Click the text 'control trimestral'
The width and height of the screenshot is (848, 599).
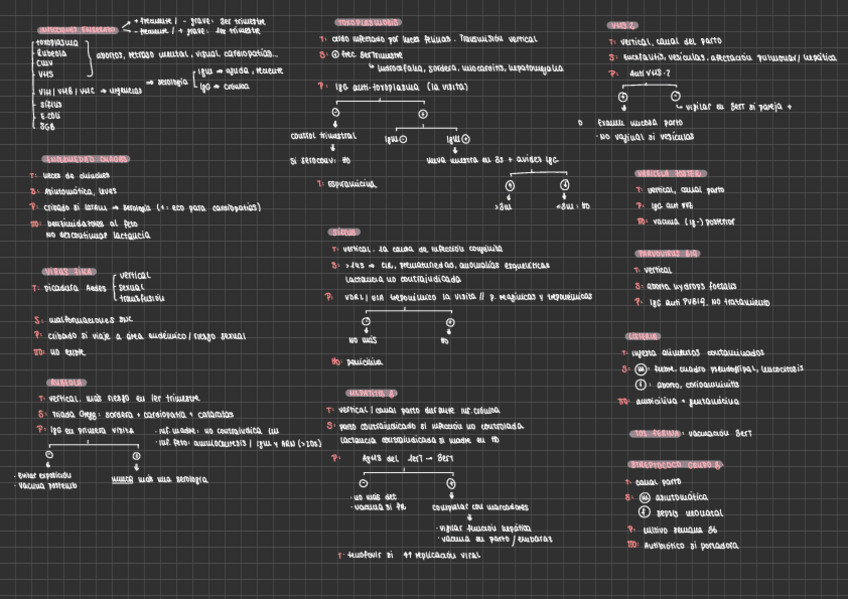pyautogui.click(x=323, y=136)
